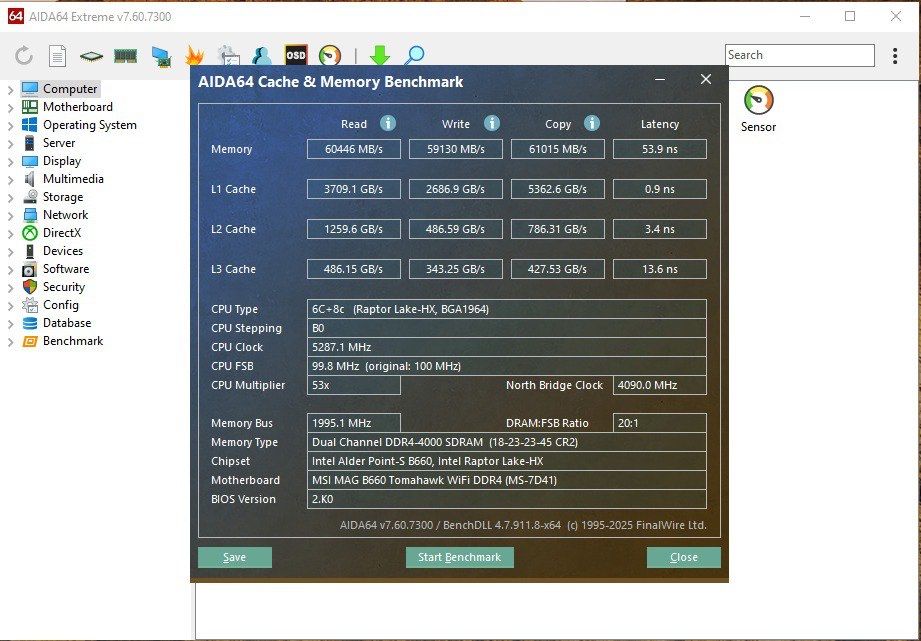Click the memory module toolbar icon
Screen dimensions: 921x641
tap(125, 56)
